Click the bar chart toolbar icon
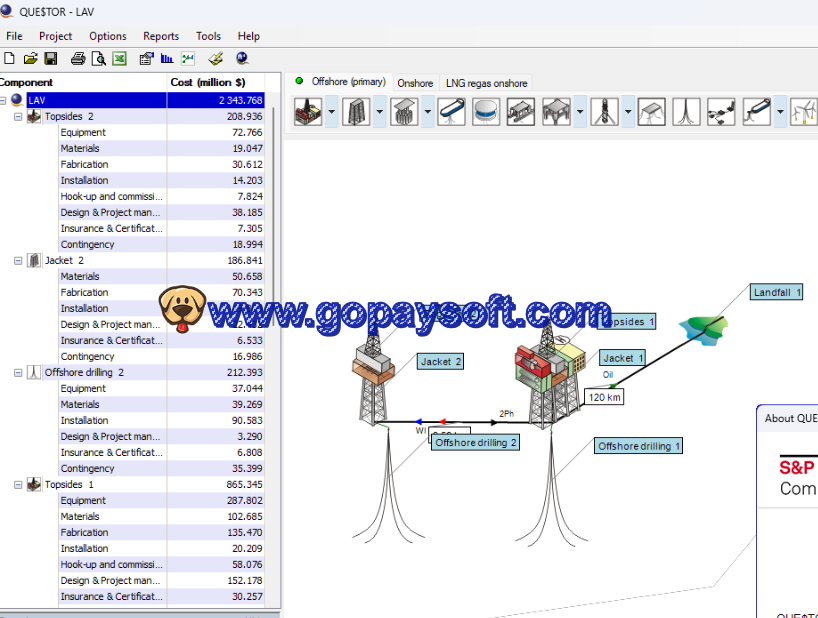 (167, 59)
